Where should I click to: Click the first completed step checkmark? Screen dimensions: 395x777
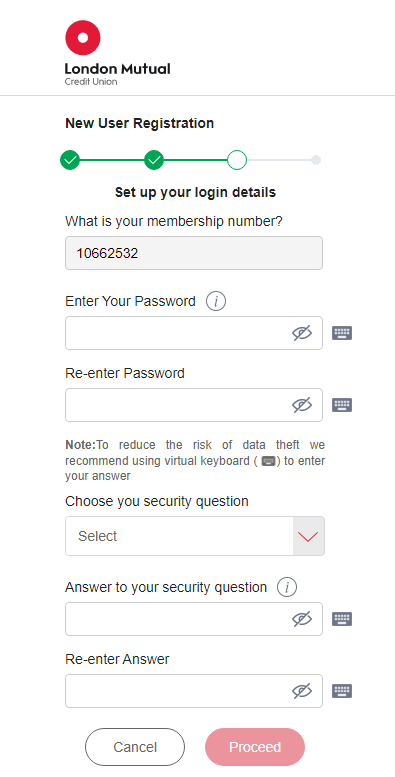coord(70,160)
